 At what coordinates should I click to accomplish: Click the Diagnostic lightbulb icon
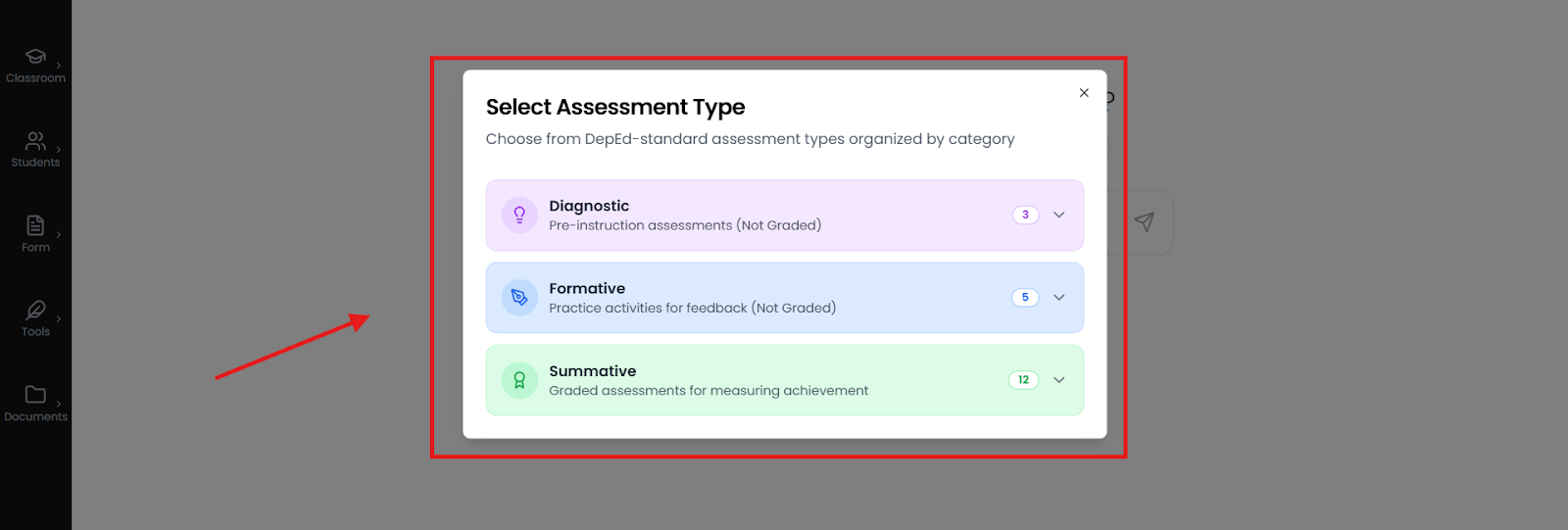point(519,215)
